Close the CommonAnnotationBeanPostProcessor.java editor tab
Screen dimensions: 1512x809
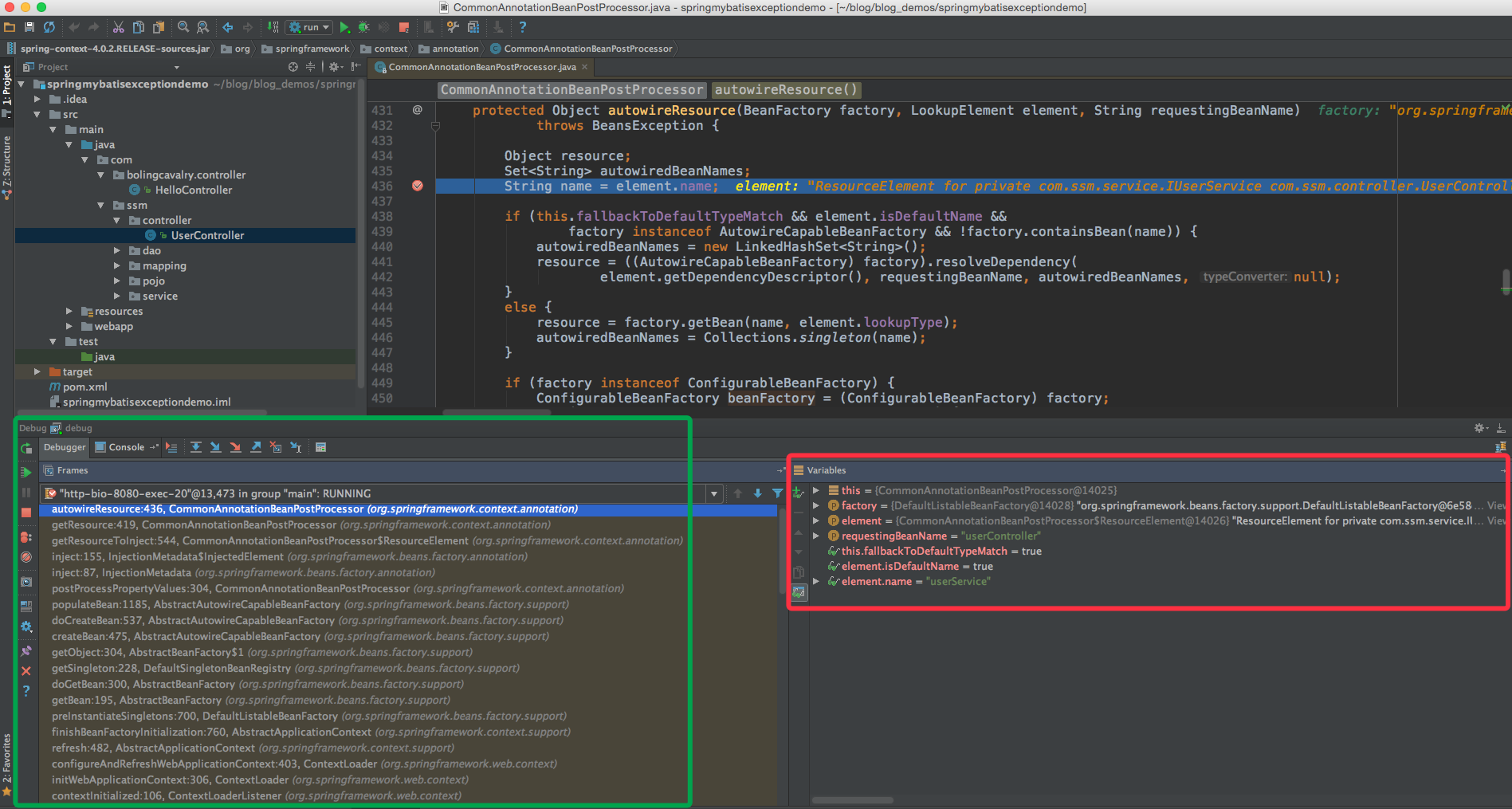[584, 67]
